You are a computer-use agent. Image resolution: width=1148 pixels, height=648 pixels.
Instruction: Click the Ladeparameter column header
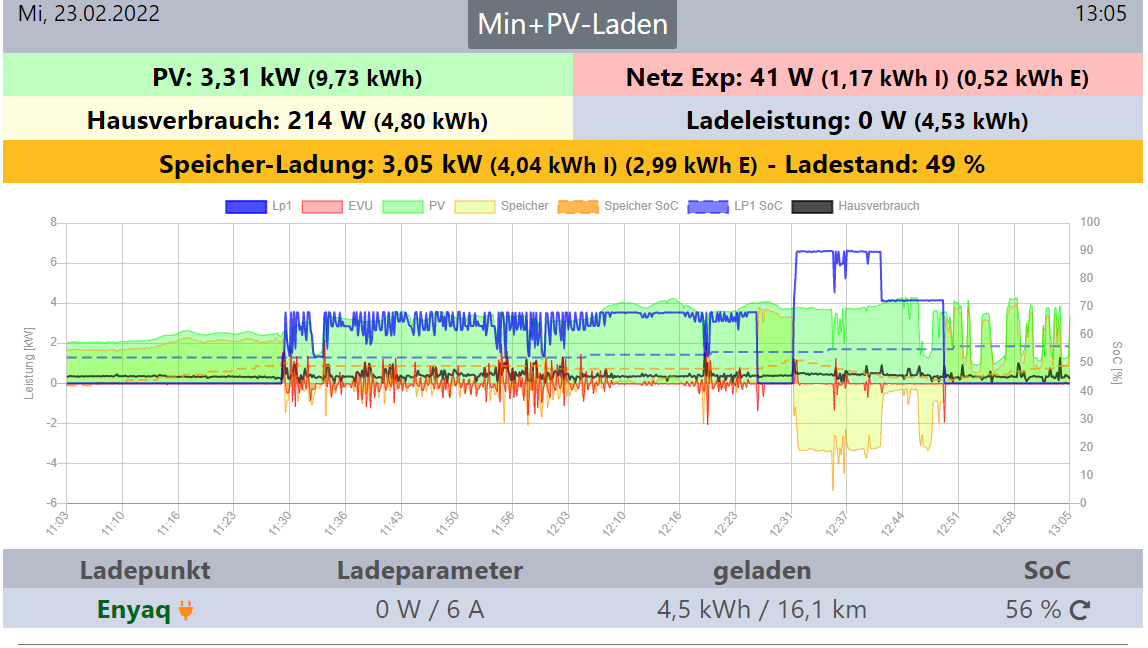(430, 570)
